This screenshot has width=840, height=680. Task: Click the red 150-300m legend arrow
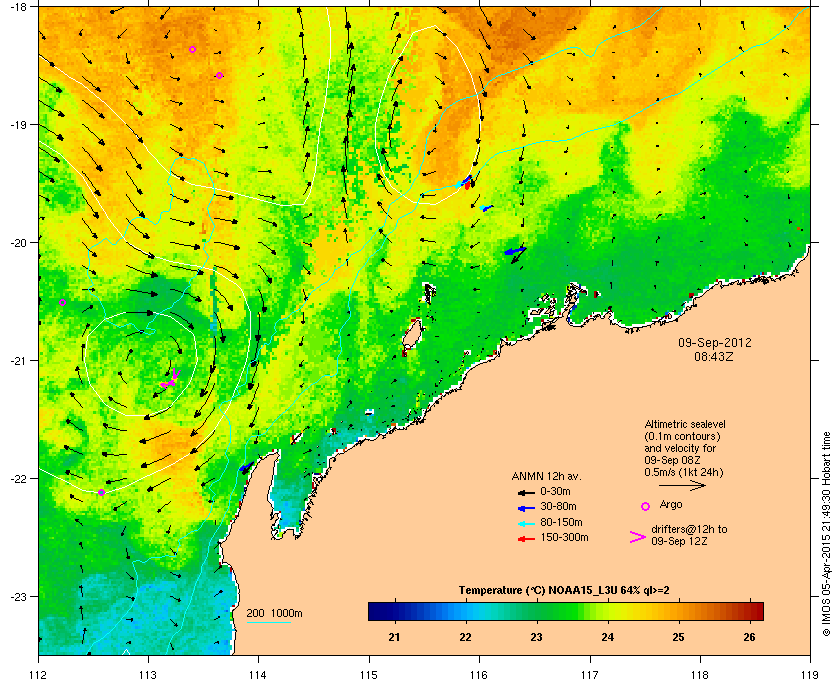coord(526,539)
